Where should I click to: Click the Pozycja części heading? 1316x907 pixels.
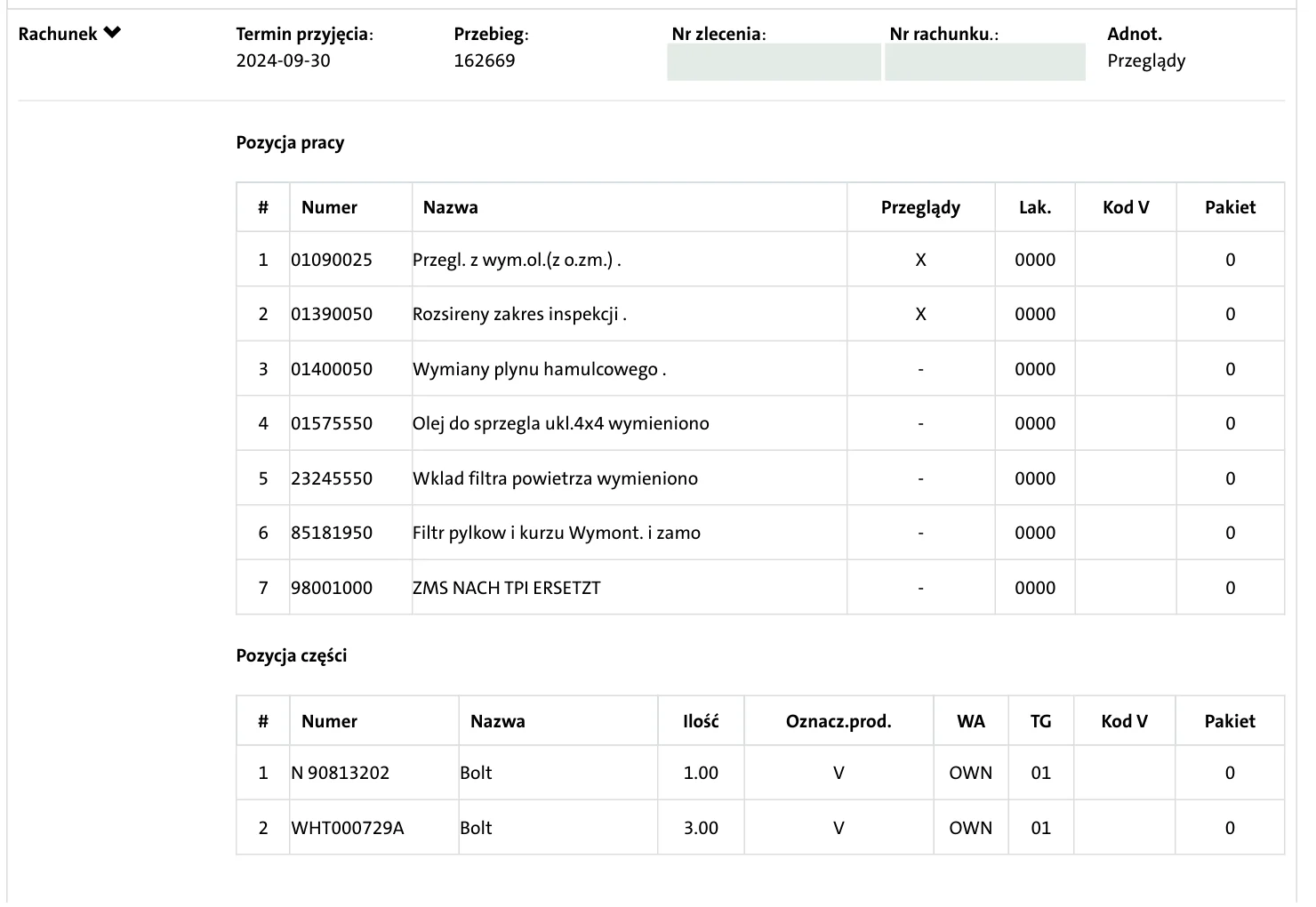point(292,656)
